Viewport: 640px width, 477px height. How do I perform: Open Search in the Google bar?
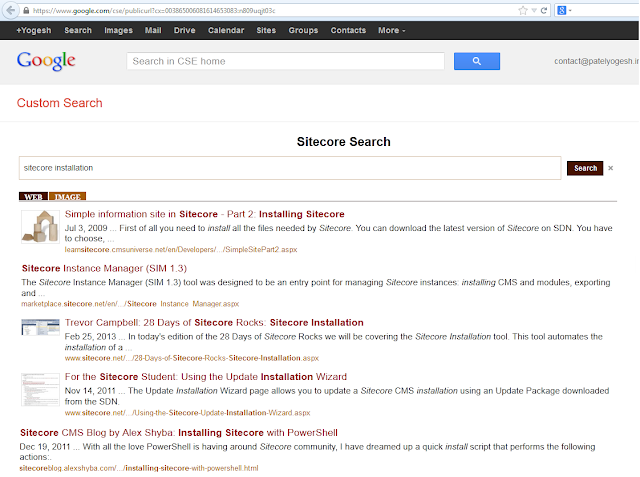(78, 30)
